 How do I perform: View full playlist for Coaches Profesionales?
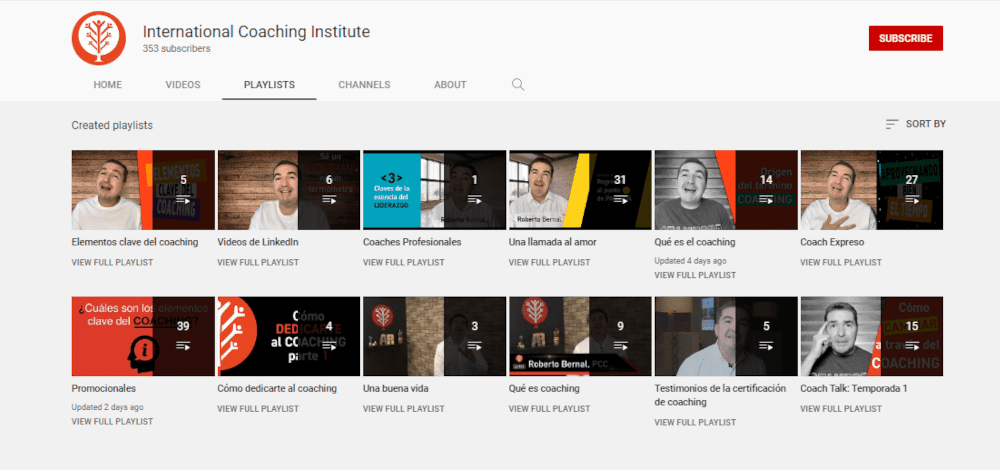tap(404, 262)
